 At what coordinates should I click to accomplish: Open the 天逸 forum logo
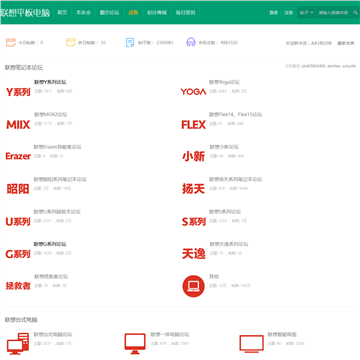[193, 254]
